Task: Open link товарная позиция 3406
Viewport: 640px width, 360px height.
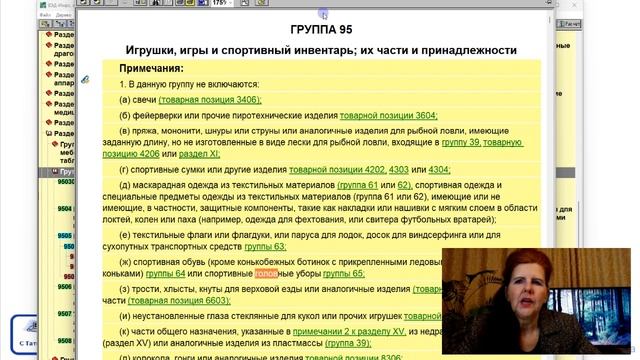Action: coord(210,100)
